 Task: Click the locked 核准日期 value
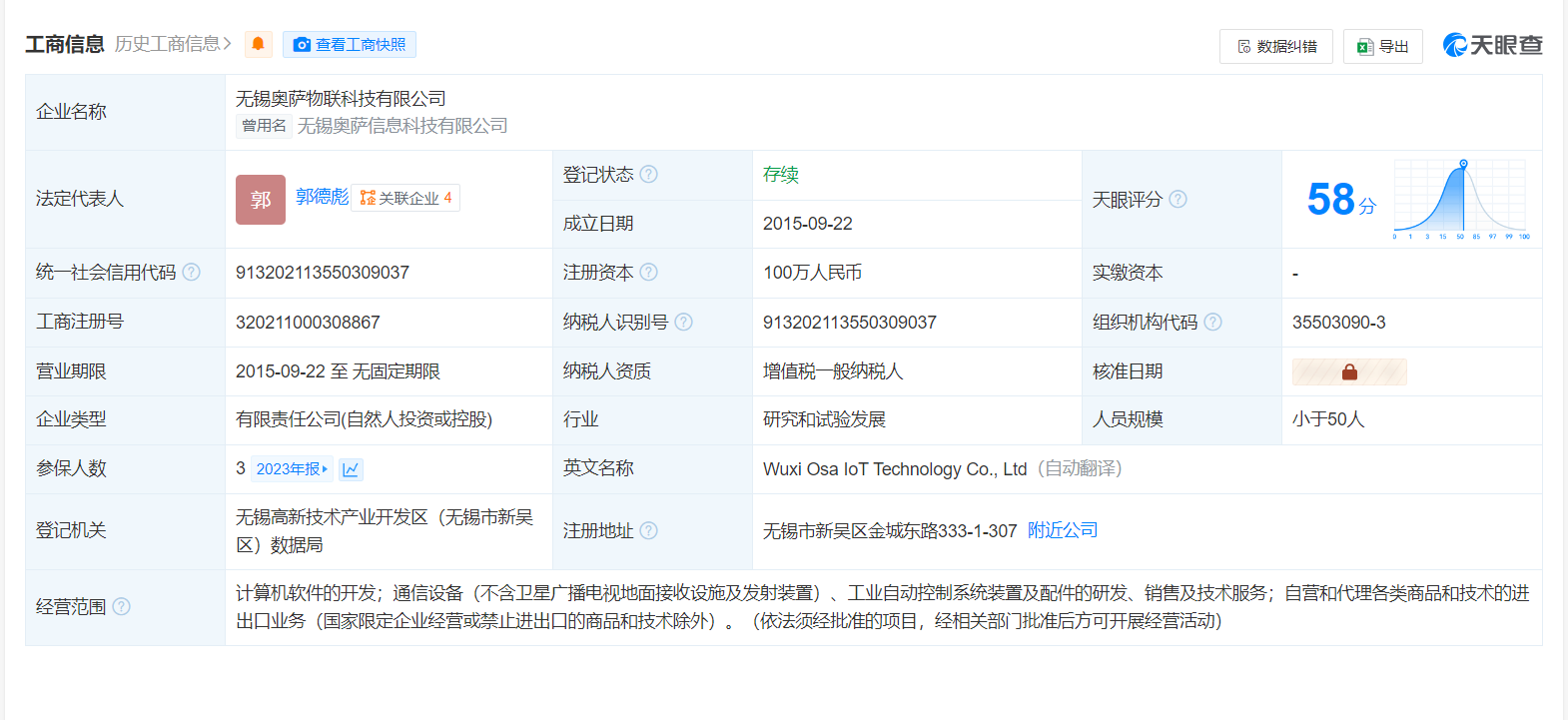[1349, 371]
